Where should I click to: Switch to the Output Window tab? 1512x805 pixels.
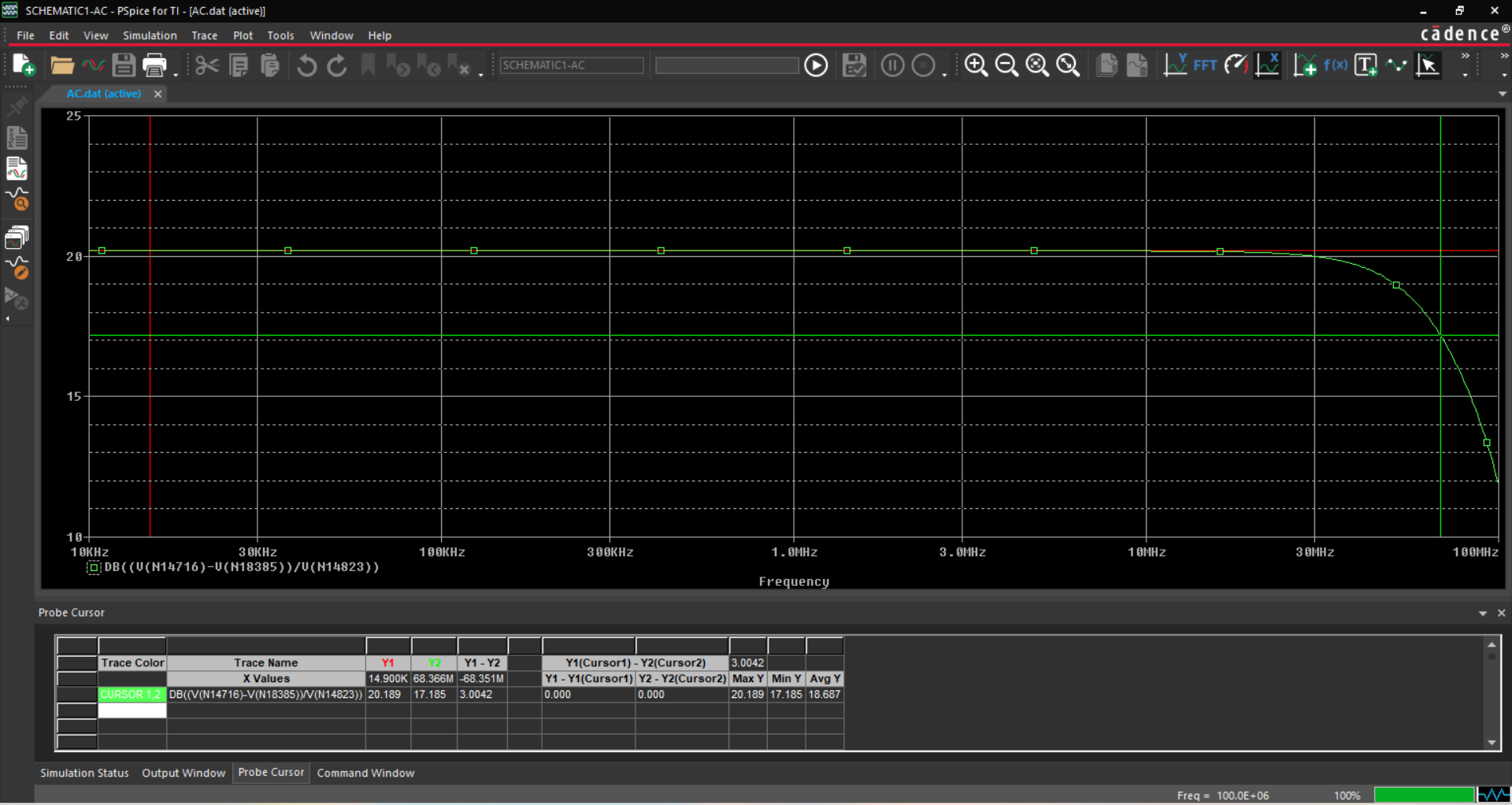click(x=183, y=773)
